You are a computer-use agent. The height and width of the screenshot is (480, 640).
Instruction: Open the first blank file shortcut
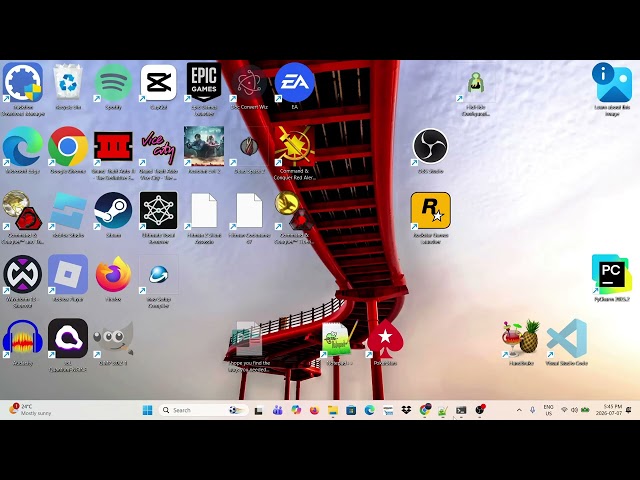[x=204, y=211]
